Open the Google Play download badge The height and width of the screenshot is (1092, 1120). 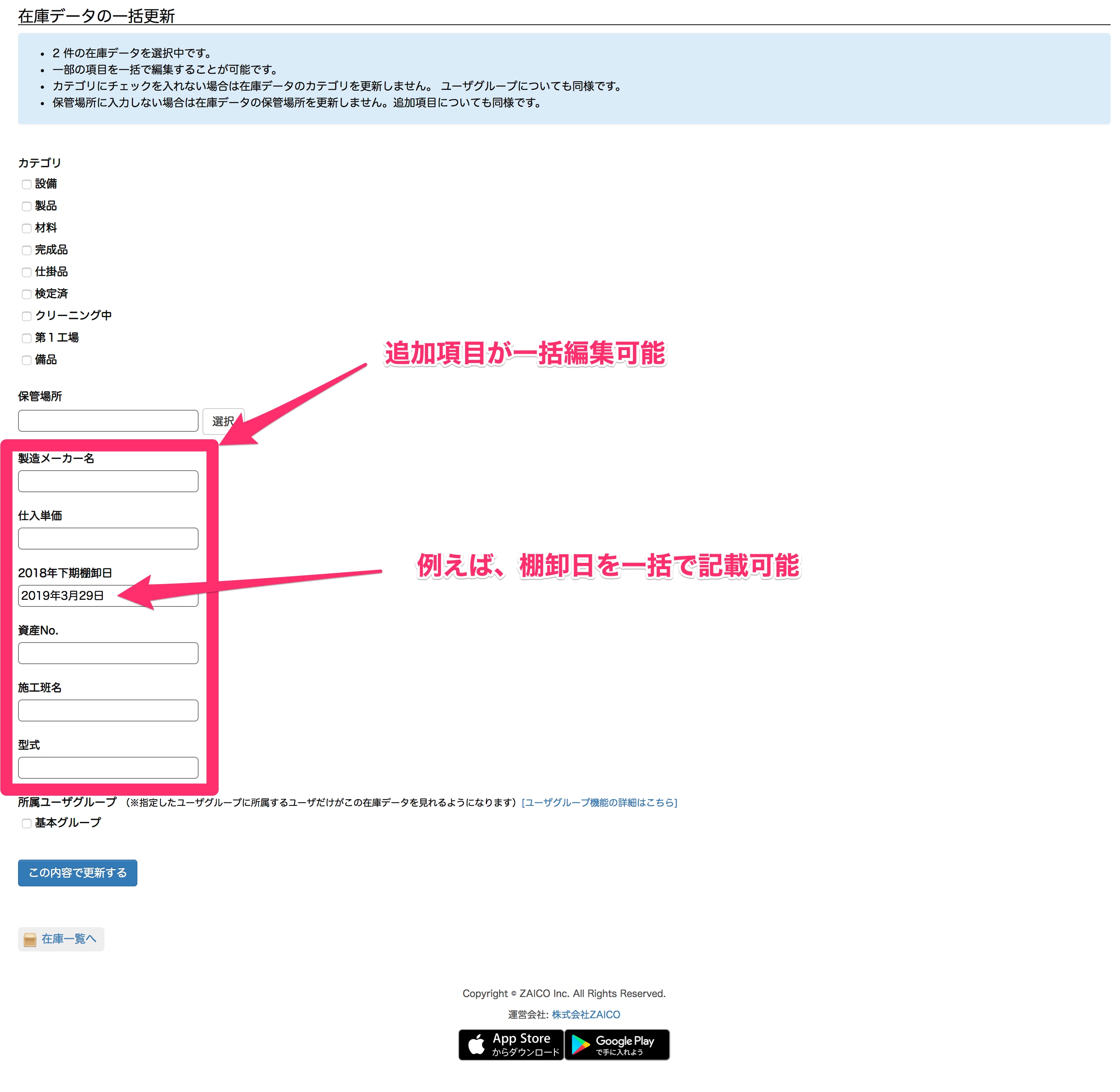617,1045
